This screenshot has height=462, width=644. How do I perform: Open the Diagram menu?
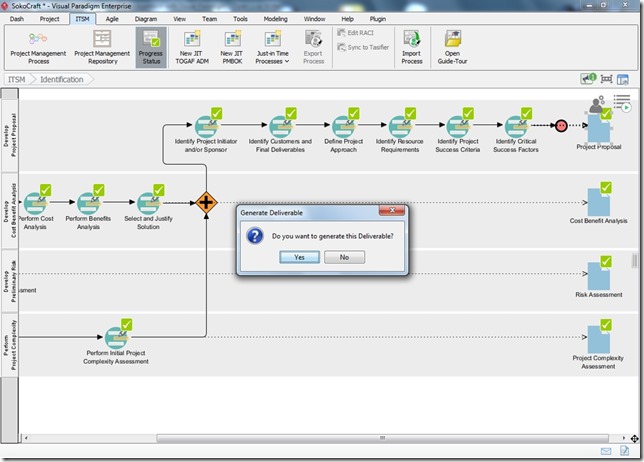[146, 19]
